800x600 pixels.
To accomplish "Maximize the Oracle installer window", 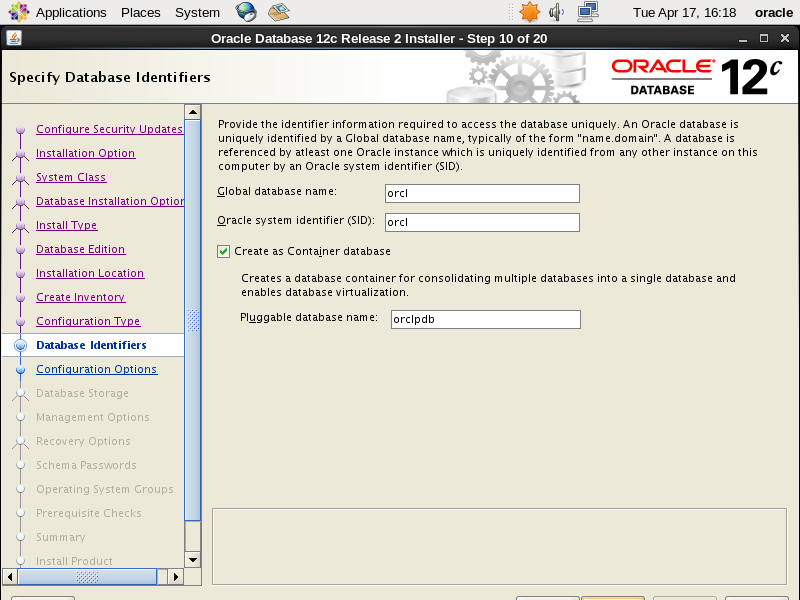I will pos(764,39).
